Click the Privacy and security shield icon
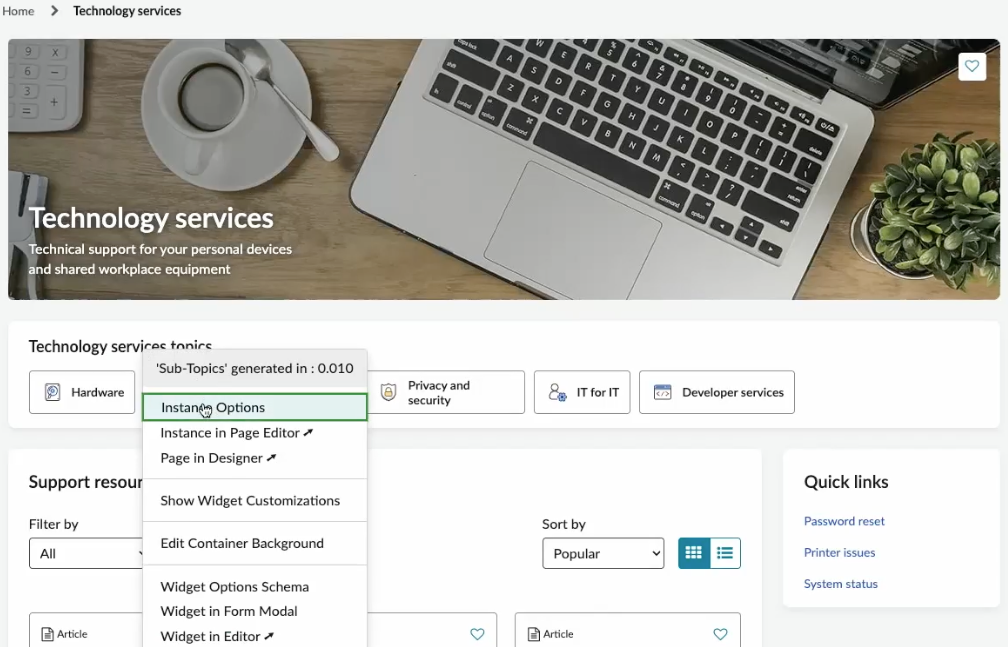This screenshot has width=1008, height=647. 388,392
